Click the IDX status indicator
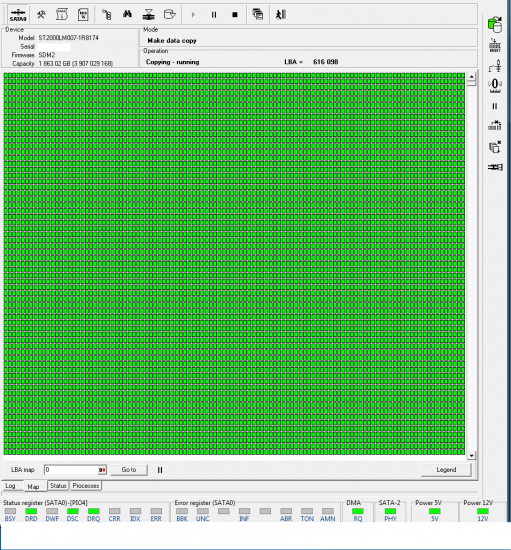Viewport: 511px width, 550px height. (135, 511)
